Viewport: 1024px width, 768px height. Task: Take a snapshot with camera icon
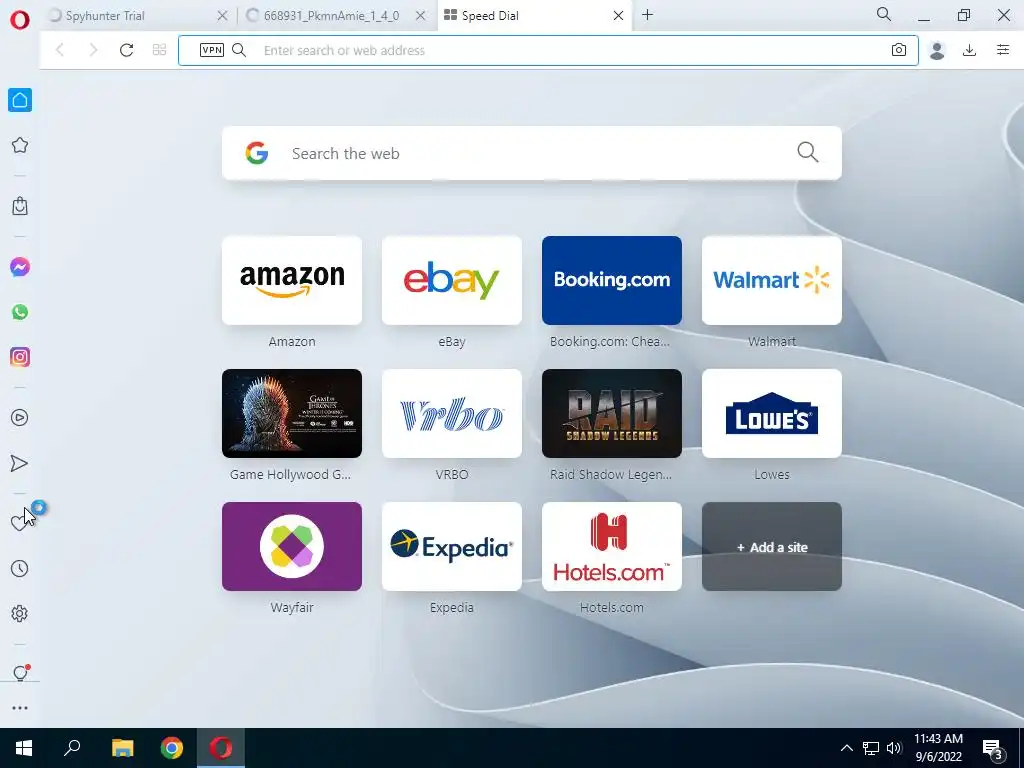click(x=899, y=50)
